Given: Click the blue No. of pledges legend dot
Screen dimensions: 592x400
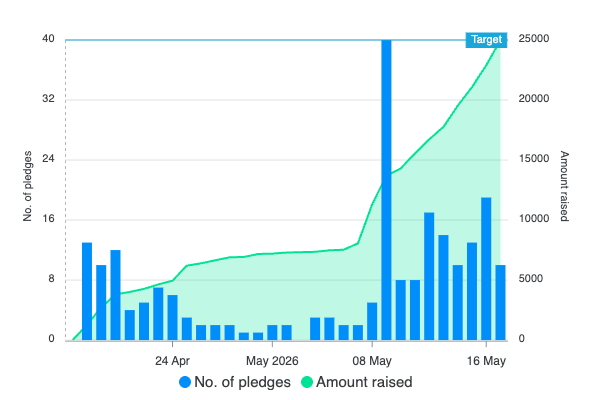Looking at the screenshot, I should pyautogui.click(x=185, y=382).
